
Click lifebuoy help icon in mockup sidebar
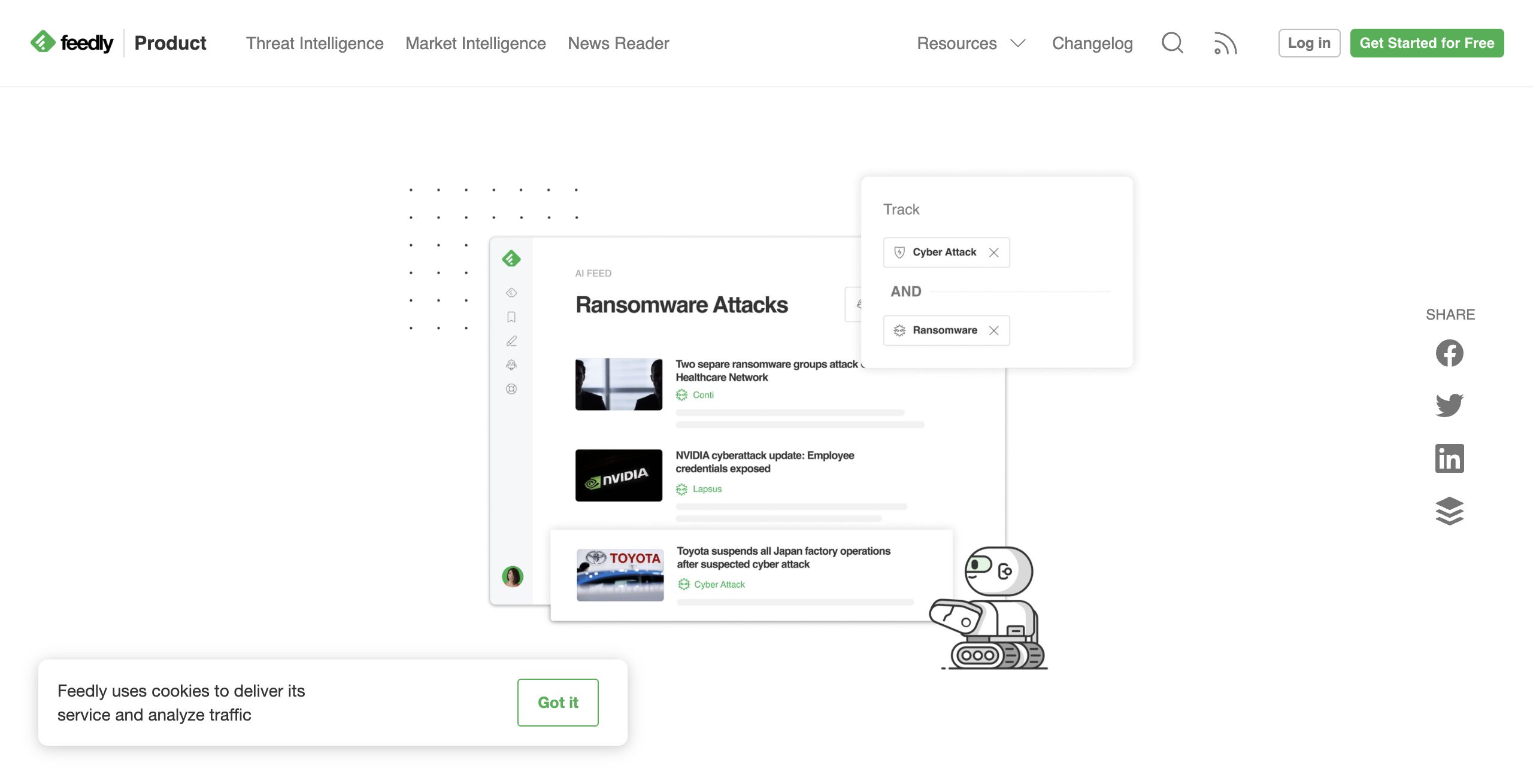pos(511,389)
